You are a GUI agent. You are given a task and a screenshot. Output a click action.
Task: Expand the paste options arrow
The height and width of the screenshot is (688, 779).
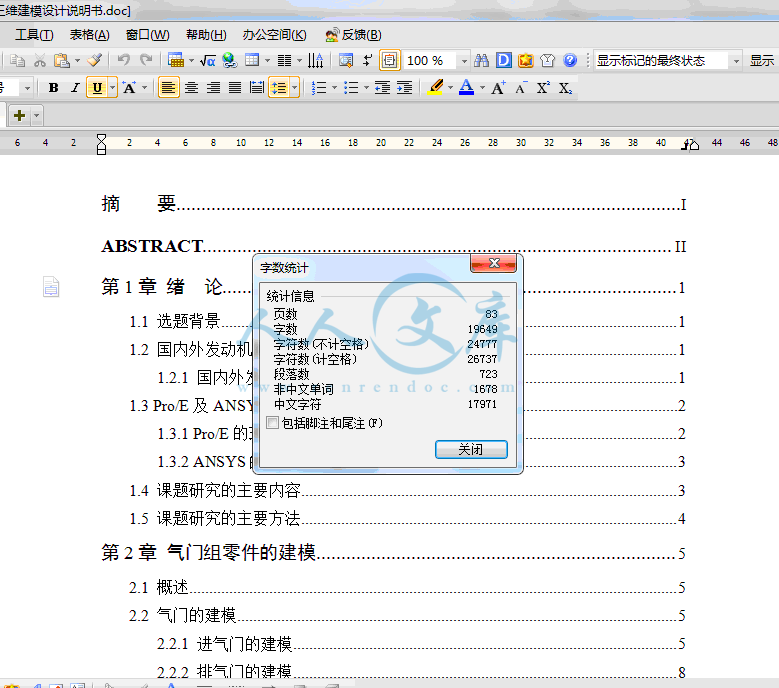pos(78,61)
